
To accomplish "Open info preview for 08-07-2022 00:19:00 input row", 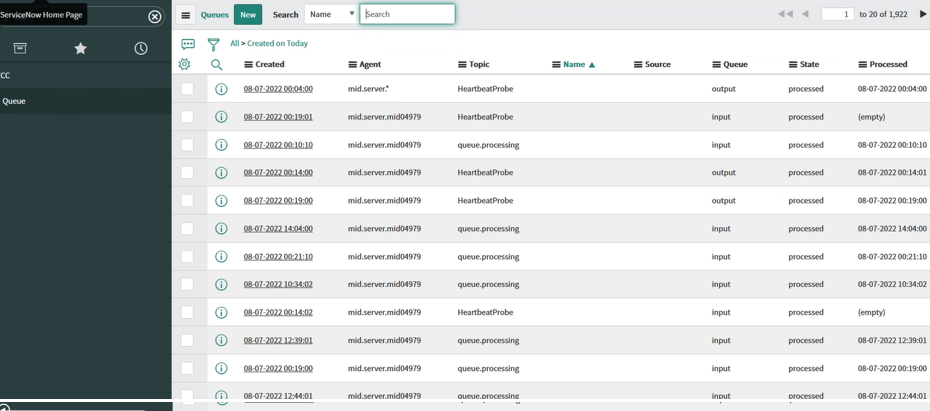I will 221,368.
